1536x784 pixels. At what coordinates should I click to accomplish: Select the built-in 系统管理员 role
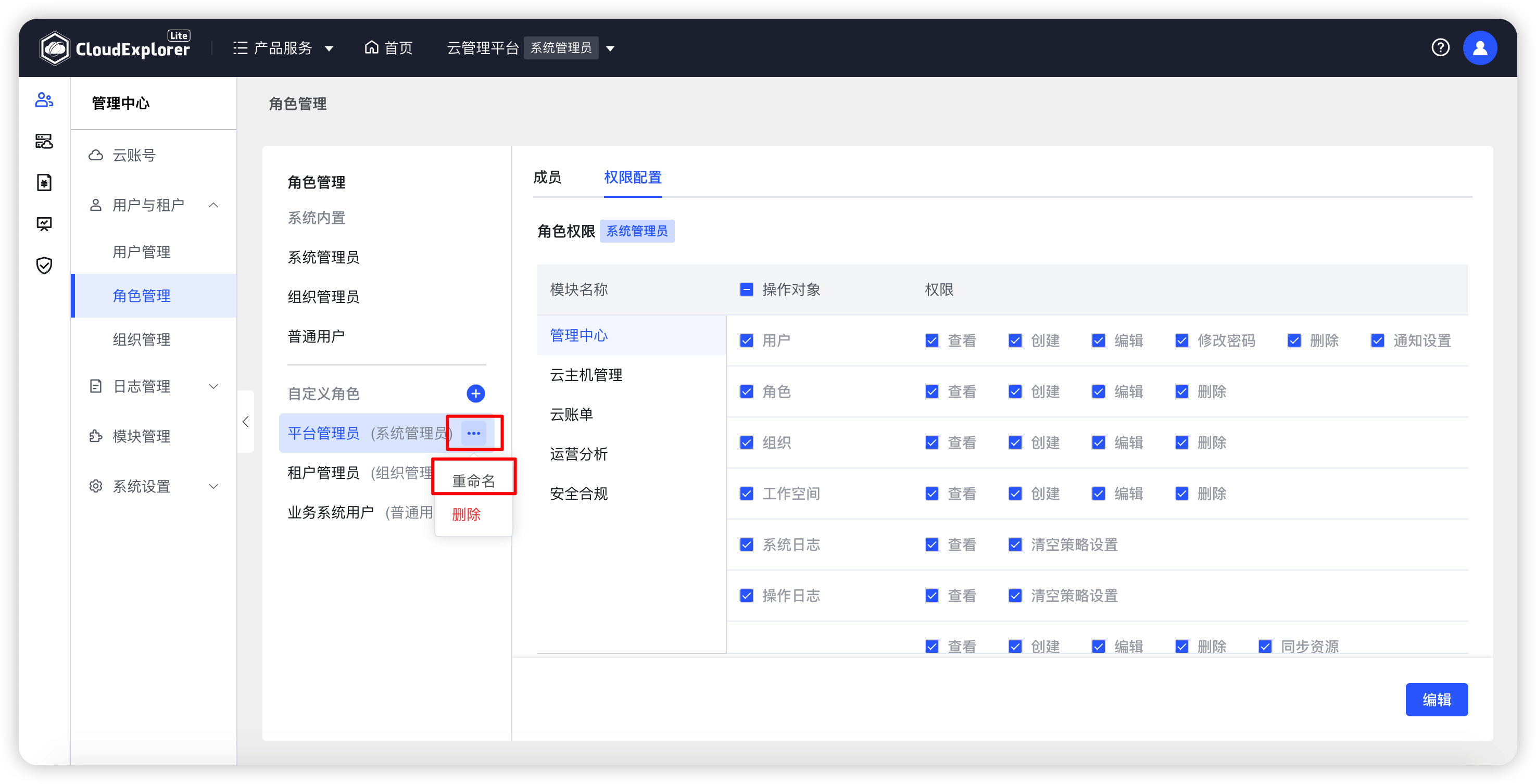coord(324,257)
